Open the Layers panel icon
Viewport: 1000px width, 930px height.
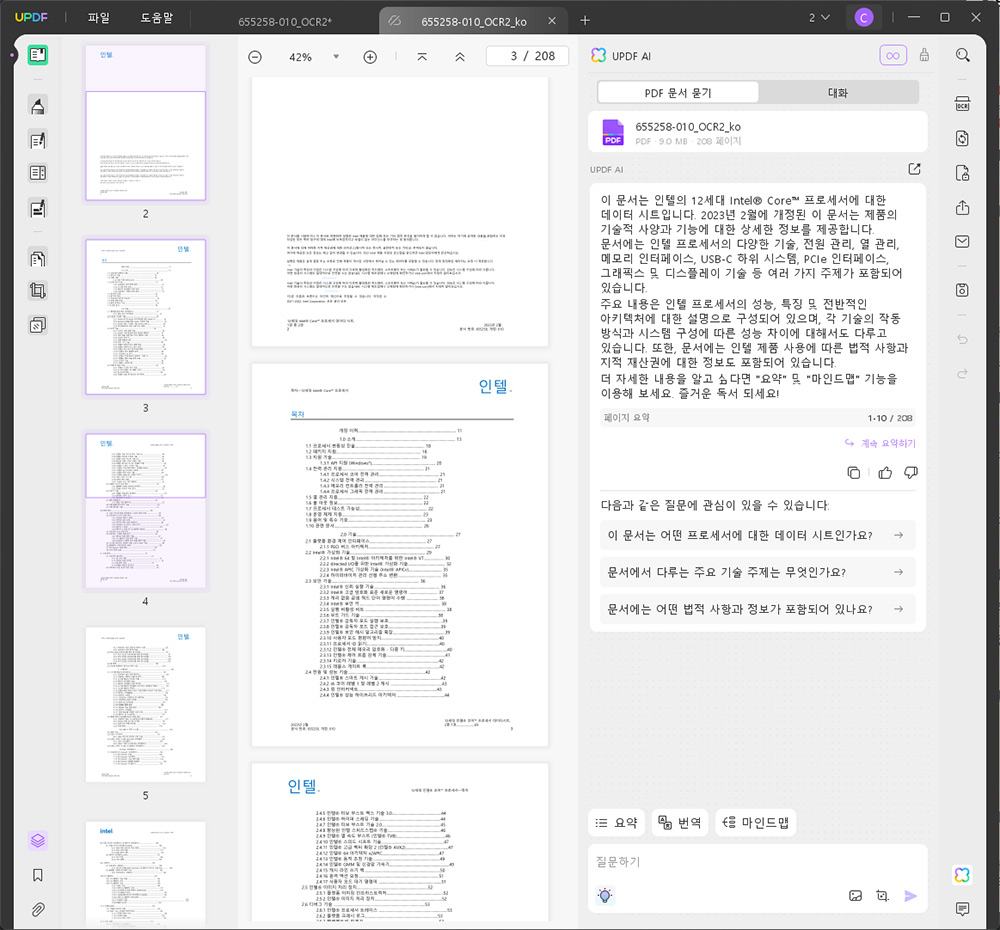click(38, 841)
